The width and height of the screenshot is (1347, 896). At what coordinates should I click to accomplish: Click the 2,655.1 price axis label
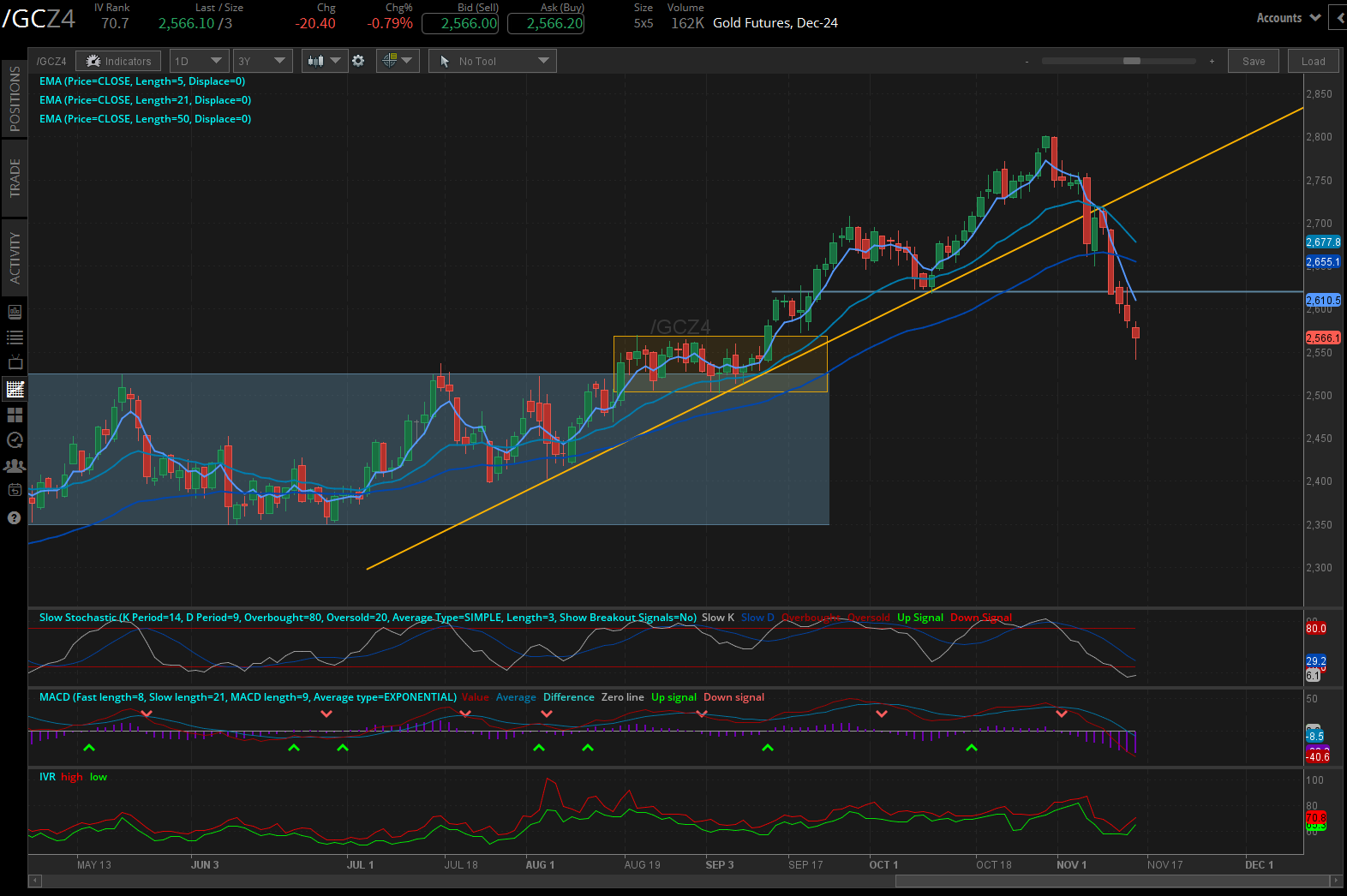1323,262
